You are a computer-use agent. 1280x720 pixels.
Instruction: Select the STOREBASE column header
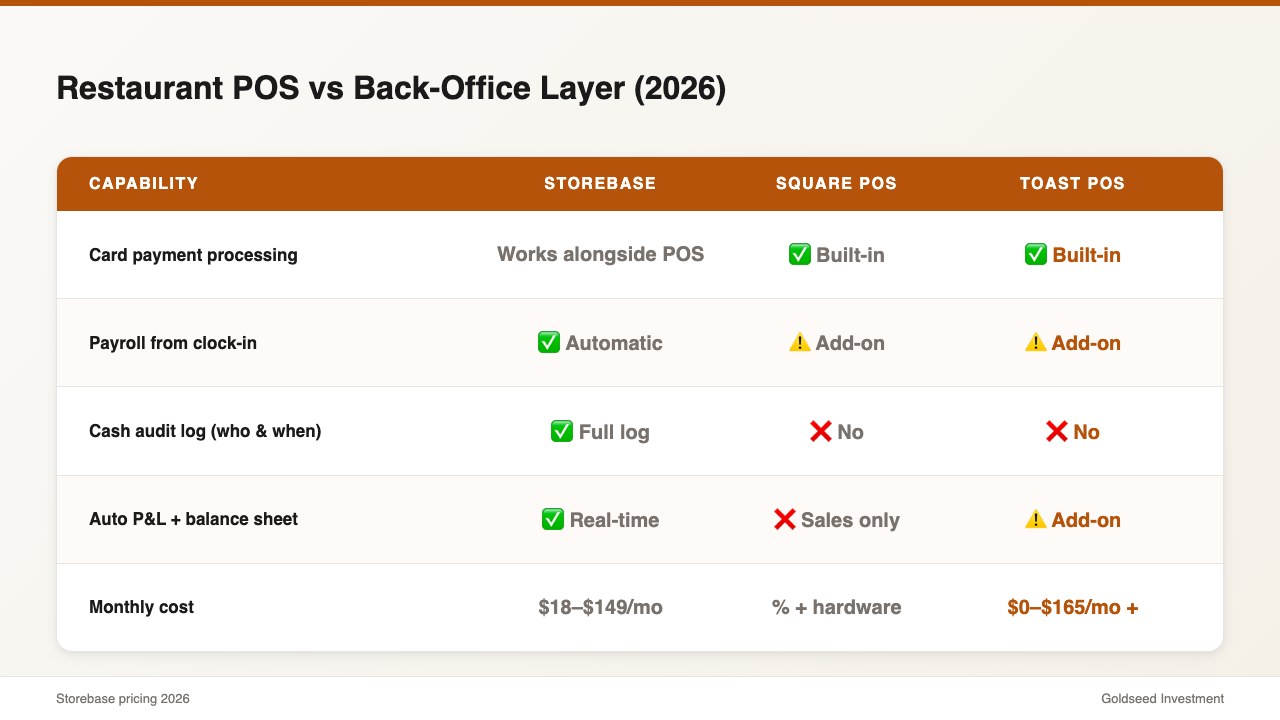(x=600, y=183)
